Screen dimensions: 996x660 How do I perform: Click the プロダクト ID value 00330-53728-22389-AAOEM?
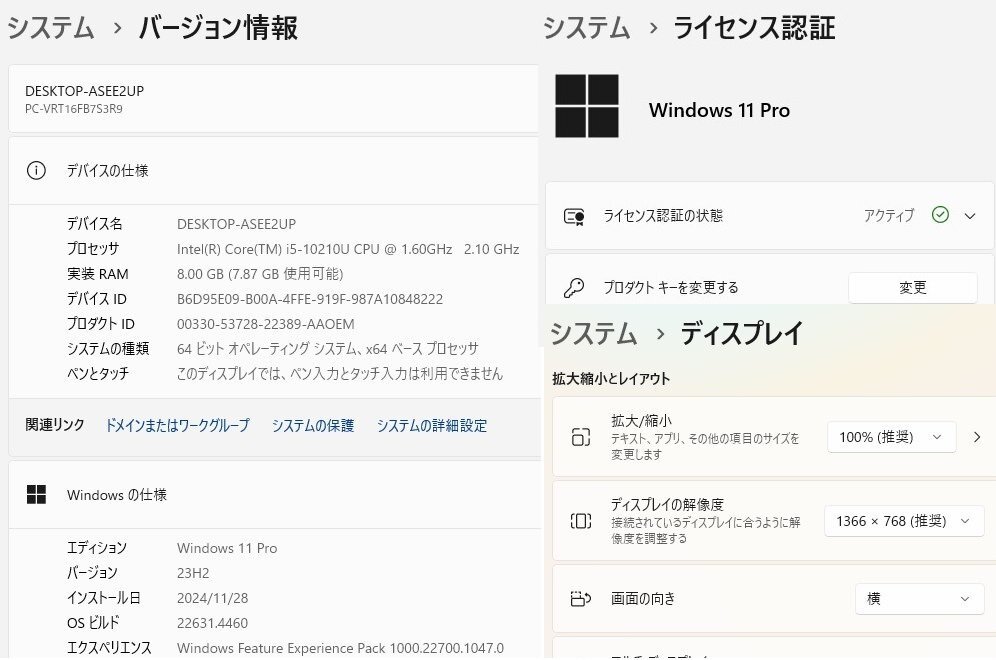[266, 324]
